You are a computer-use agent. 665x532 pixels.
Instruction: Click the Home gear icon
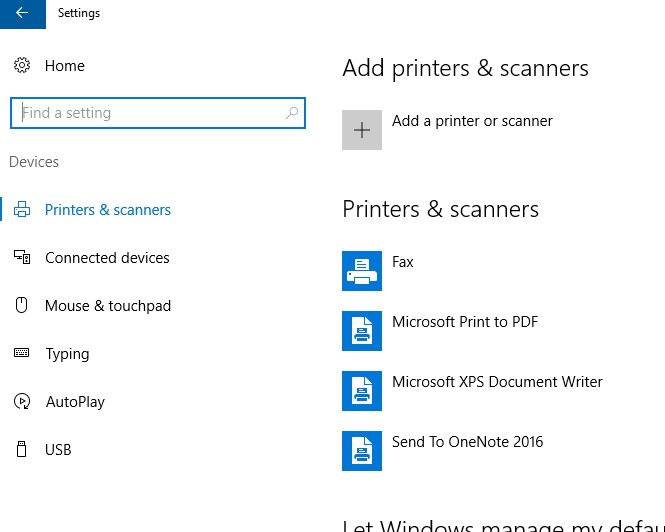[x=22, y=66]
